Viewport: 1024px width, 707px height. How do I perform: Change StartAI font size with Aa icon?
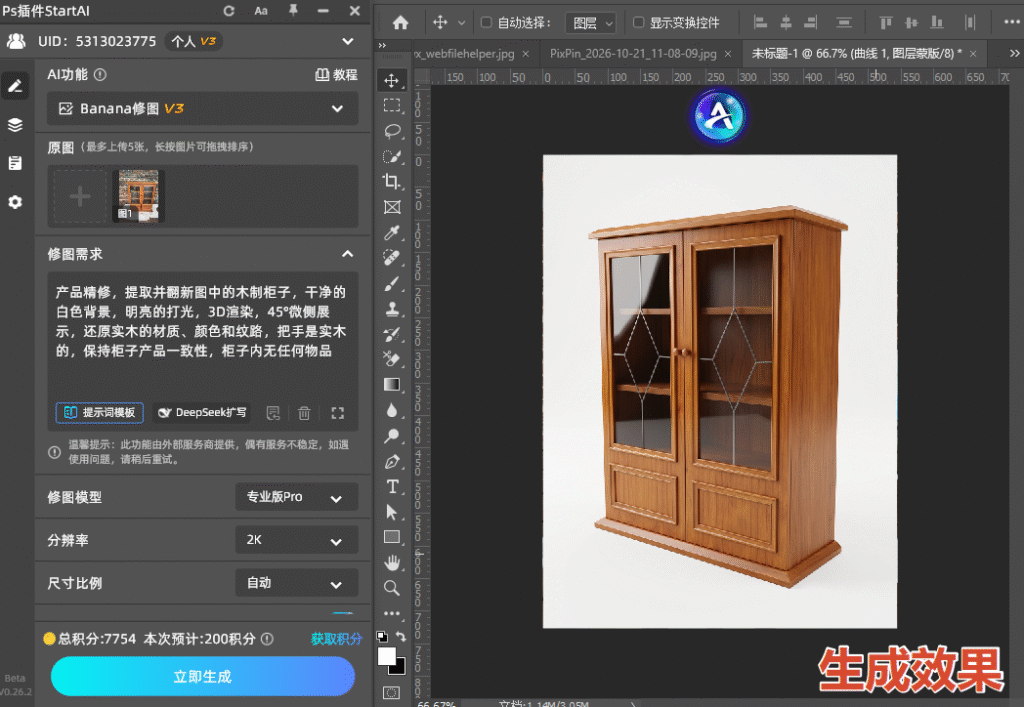click(261, 11)
